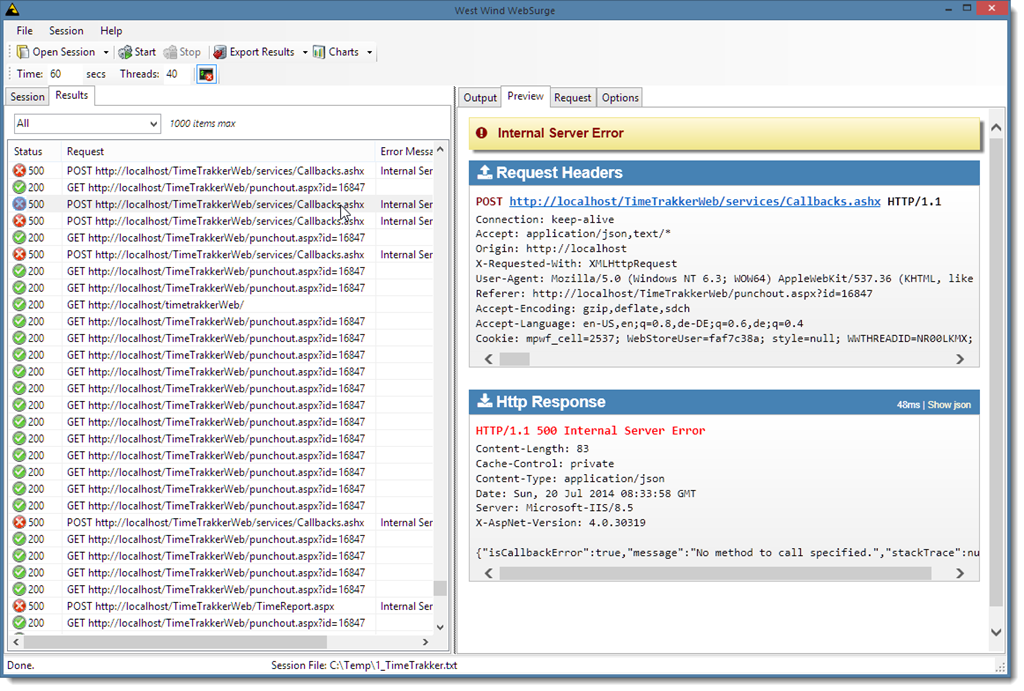Open the Help menu
1024x691 pixels.
click(111, 31)
